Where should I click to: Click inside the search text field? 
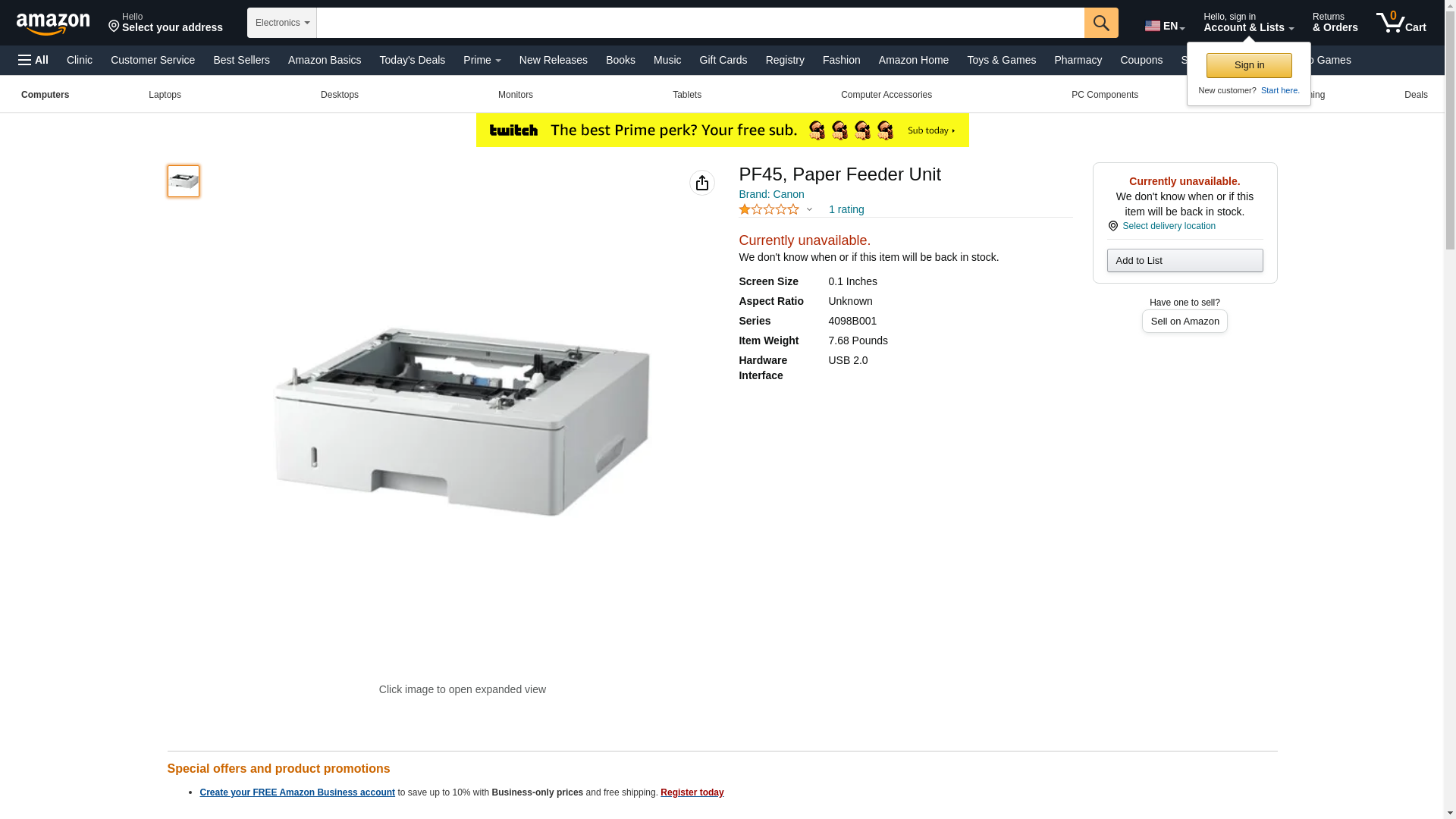pos(701,23)
